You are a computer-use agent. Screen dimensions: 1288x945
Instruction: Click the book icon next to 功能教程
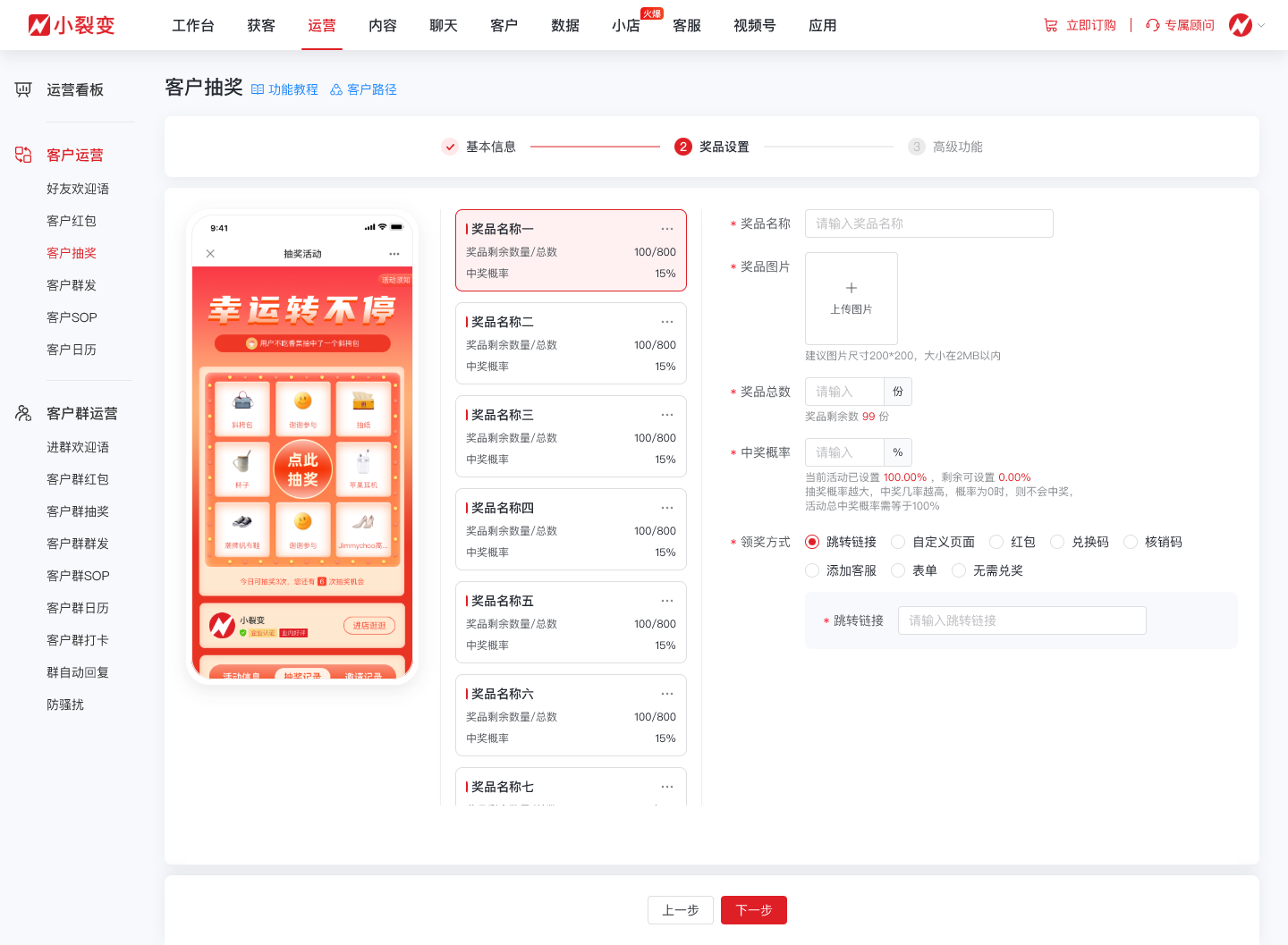tap(258, 89)
